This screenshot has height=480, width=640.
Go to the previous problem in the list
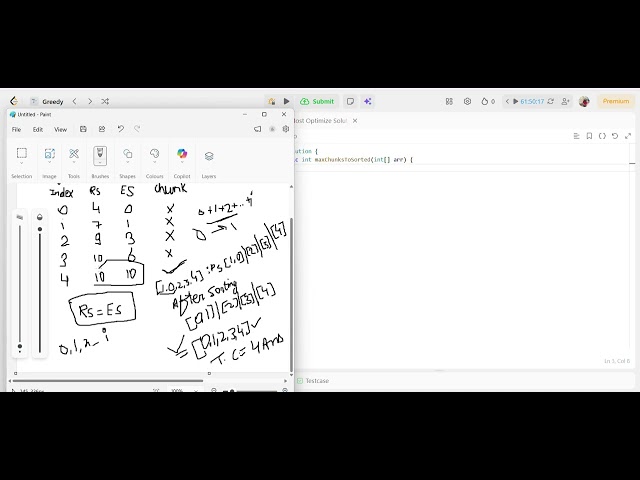pos(74,101)
